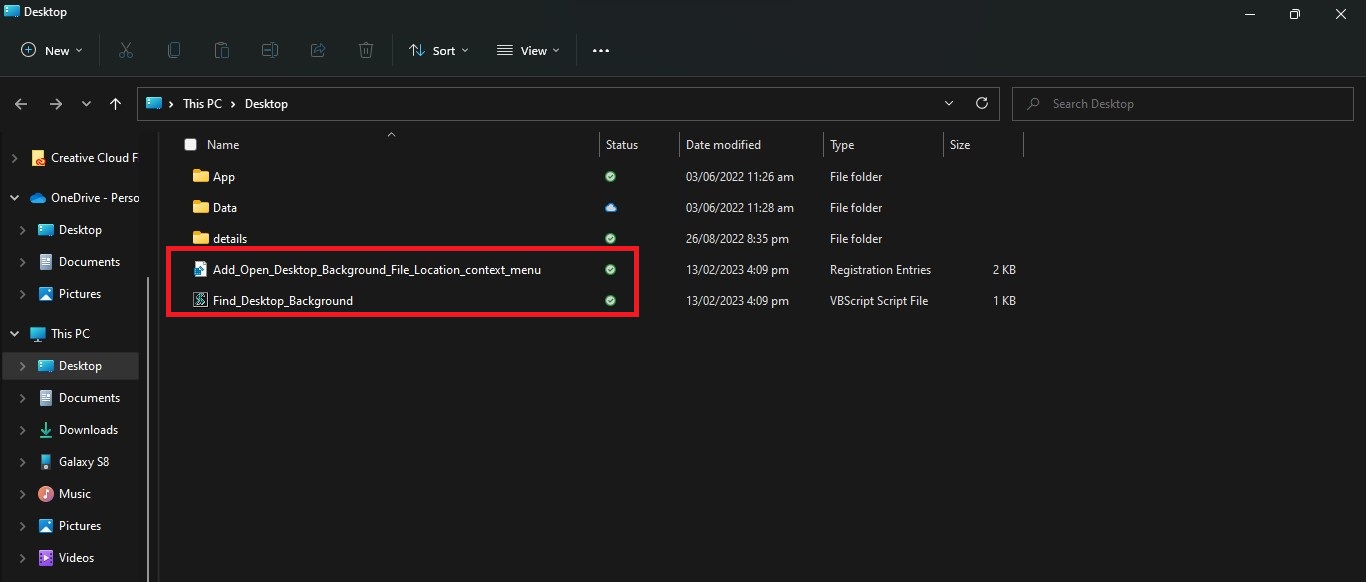Sort by the Date modified column header
The image size is (1366, 582).
723,145
